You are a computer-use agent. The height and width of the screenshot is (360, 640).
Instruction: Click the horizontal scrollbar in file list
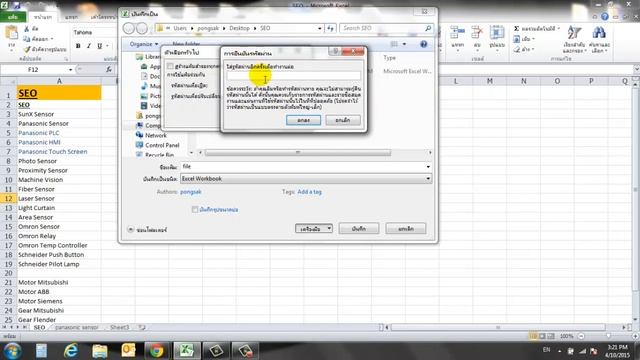coord(298,153)
